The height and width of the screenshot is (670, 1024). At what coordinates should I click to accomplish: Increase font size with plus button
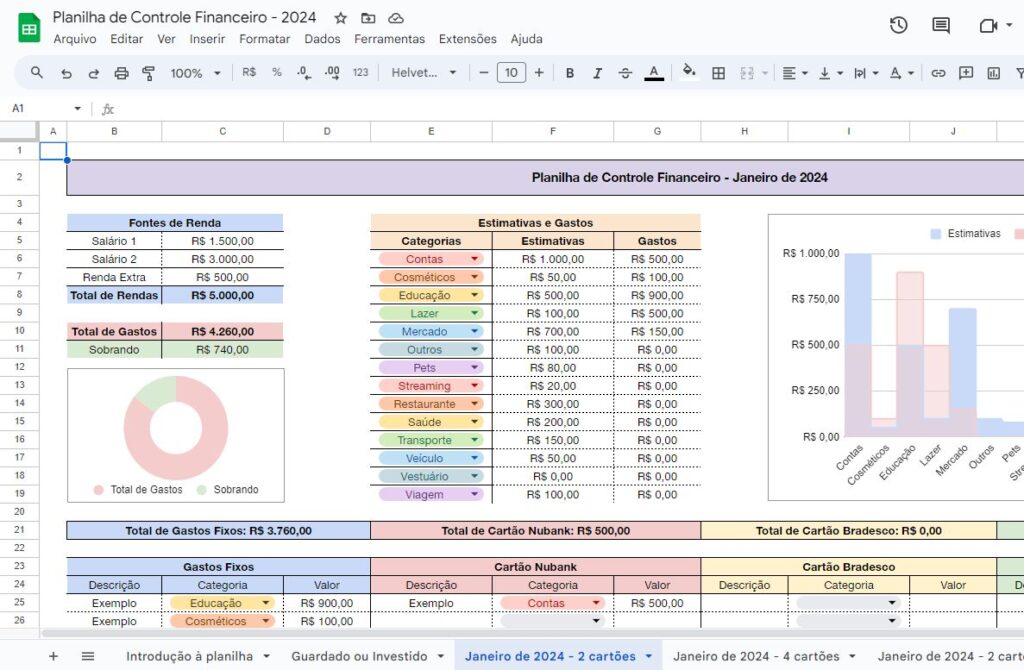[x=539, y=73]
